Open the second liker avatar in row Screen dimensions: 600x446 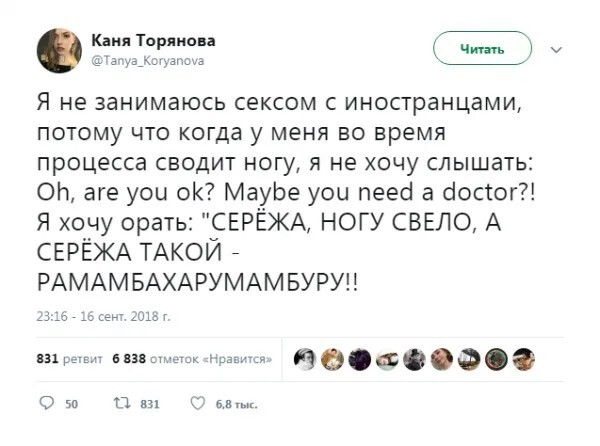(332, 360)
